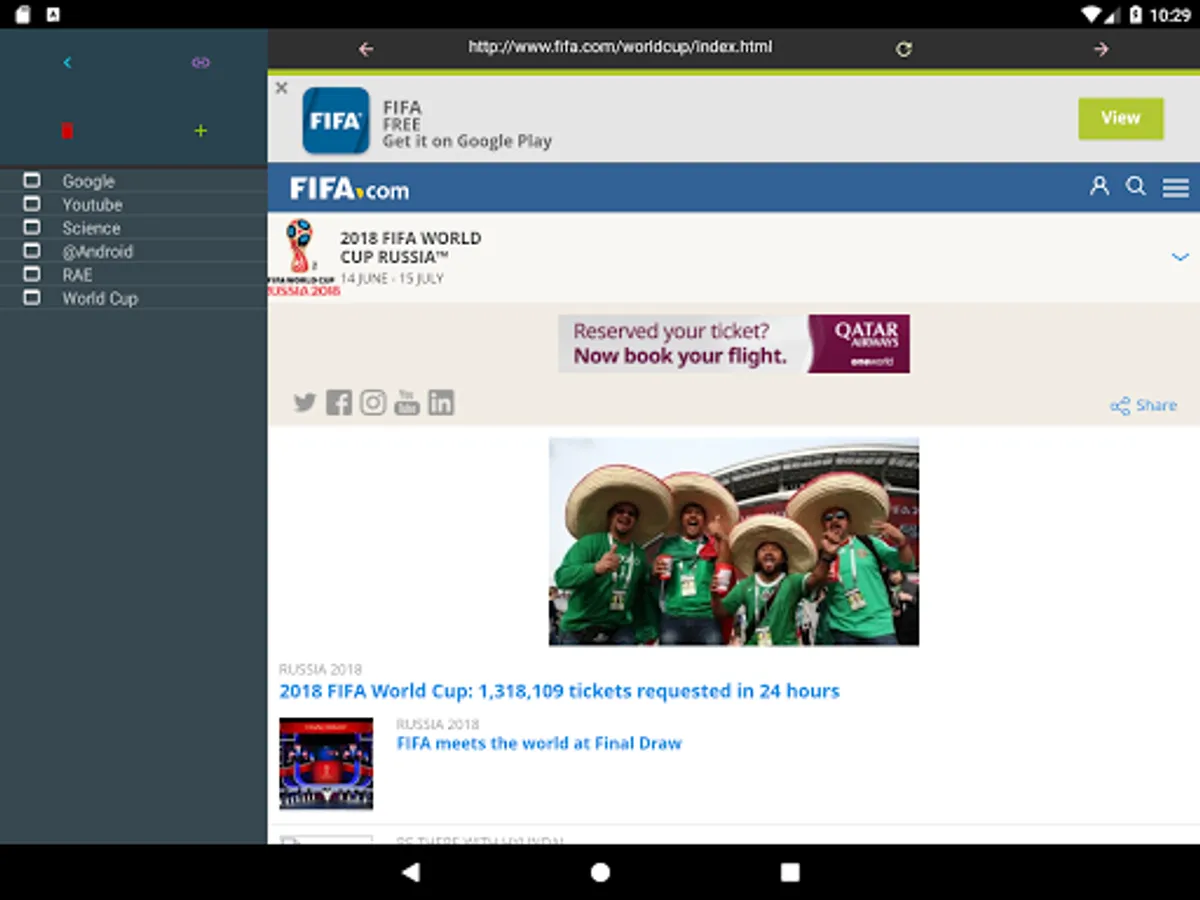Tap the tab icon beside World Cup
Image resolution: width=1200 pixels, height=900 pixels.
32,297
